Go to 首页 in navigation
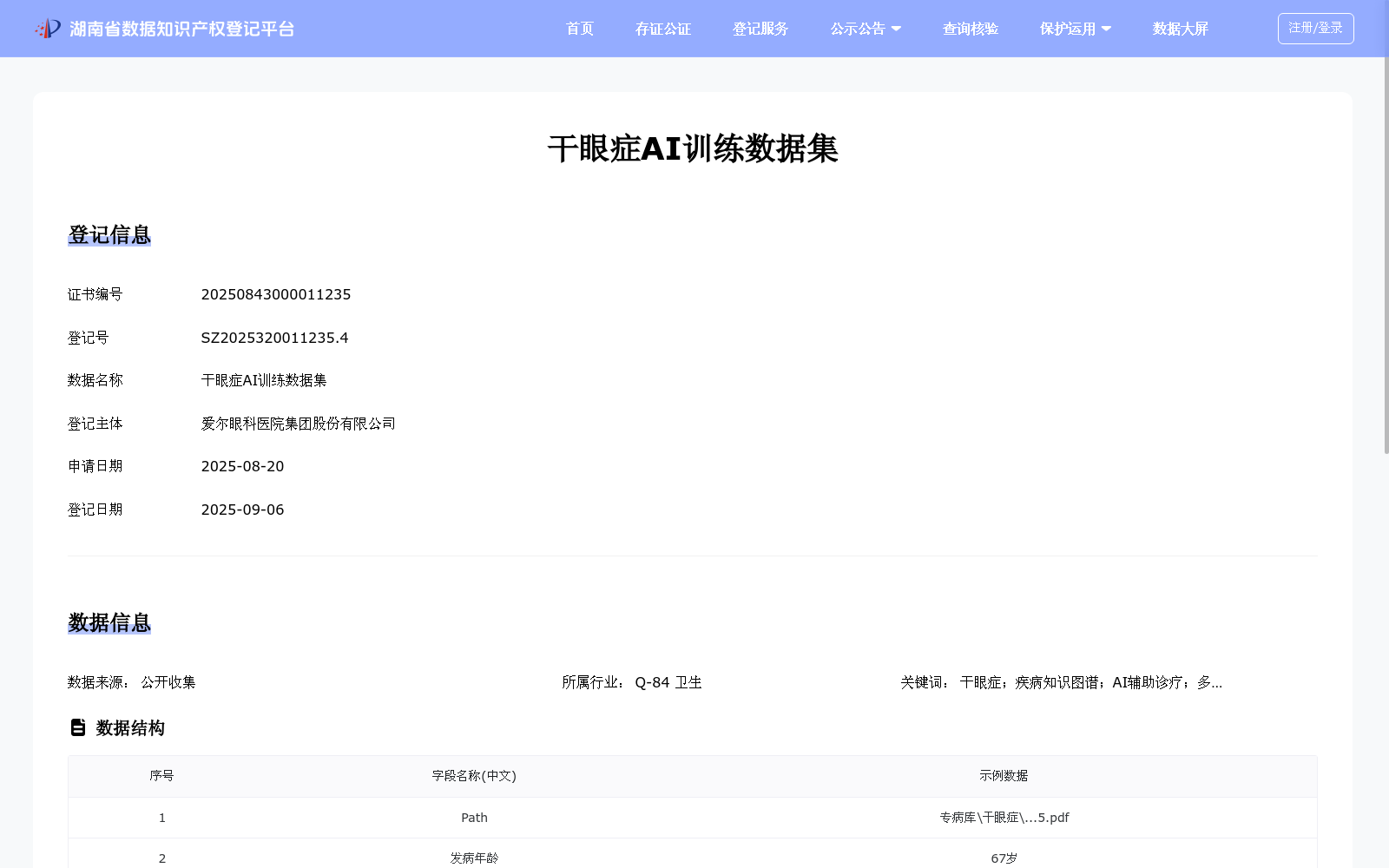 click(580, 29)
